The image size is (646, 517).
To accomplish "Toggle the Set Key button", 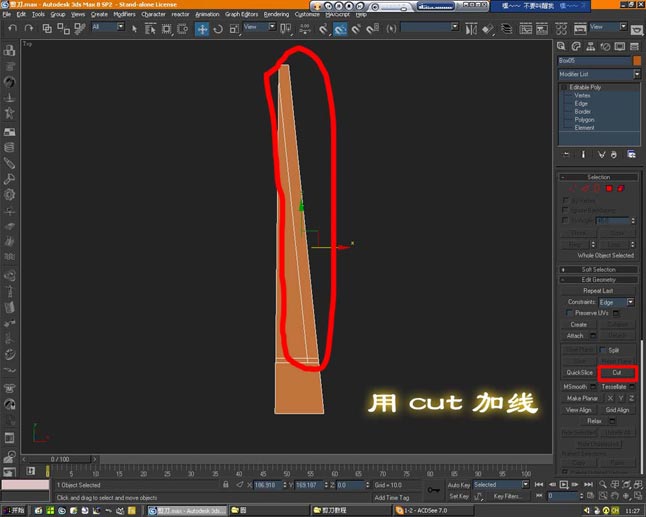I will pyautogui.click(x=459, y=496).
